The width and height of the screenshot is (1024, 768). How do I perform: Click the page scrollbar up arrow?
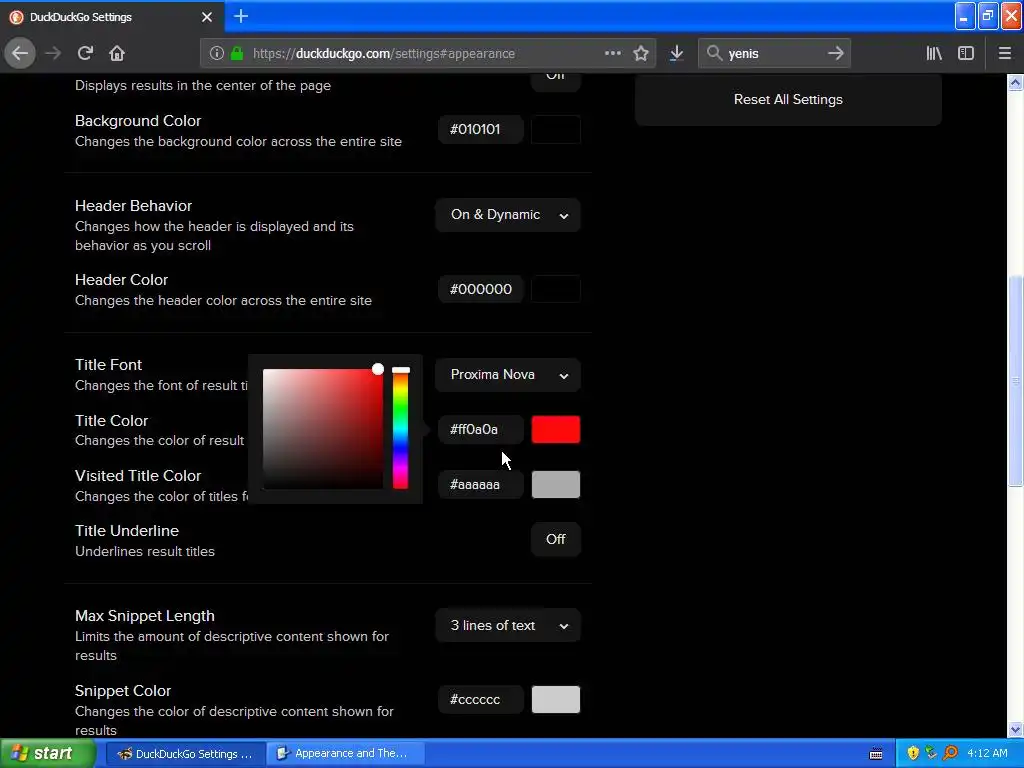click(x=1015, y=83)
